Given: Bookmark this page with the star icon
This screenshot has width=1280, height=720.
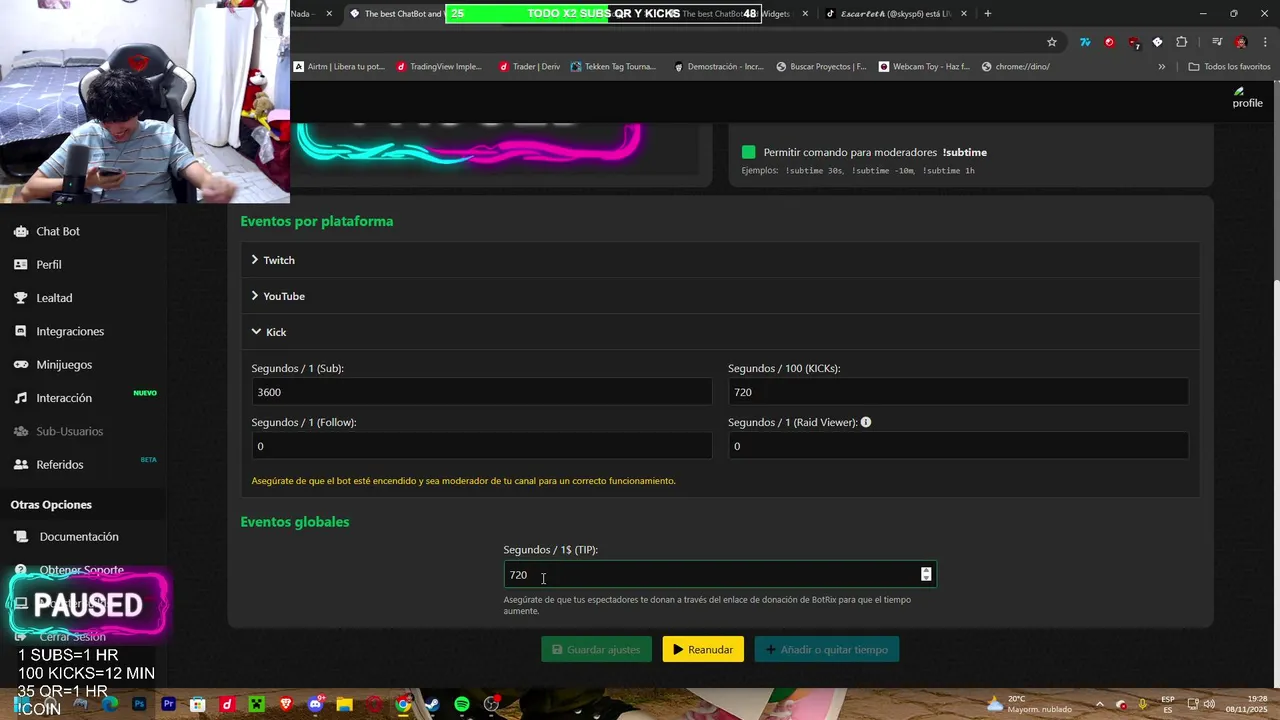Looking at the screenshot, I should [1052, 42].
